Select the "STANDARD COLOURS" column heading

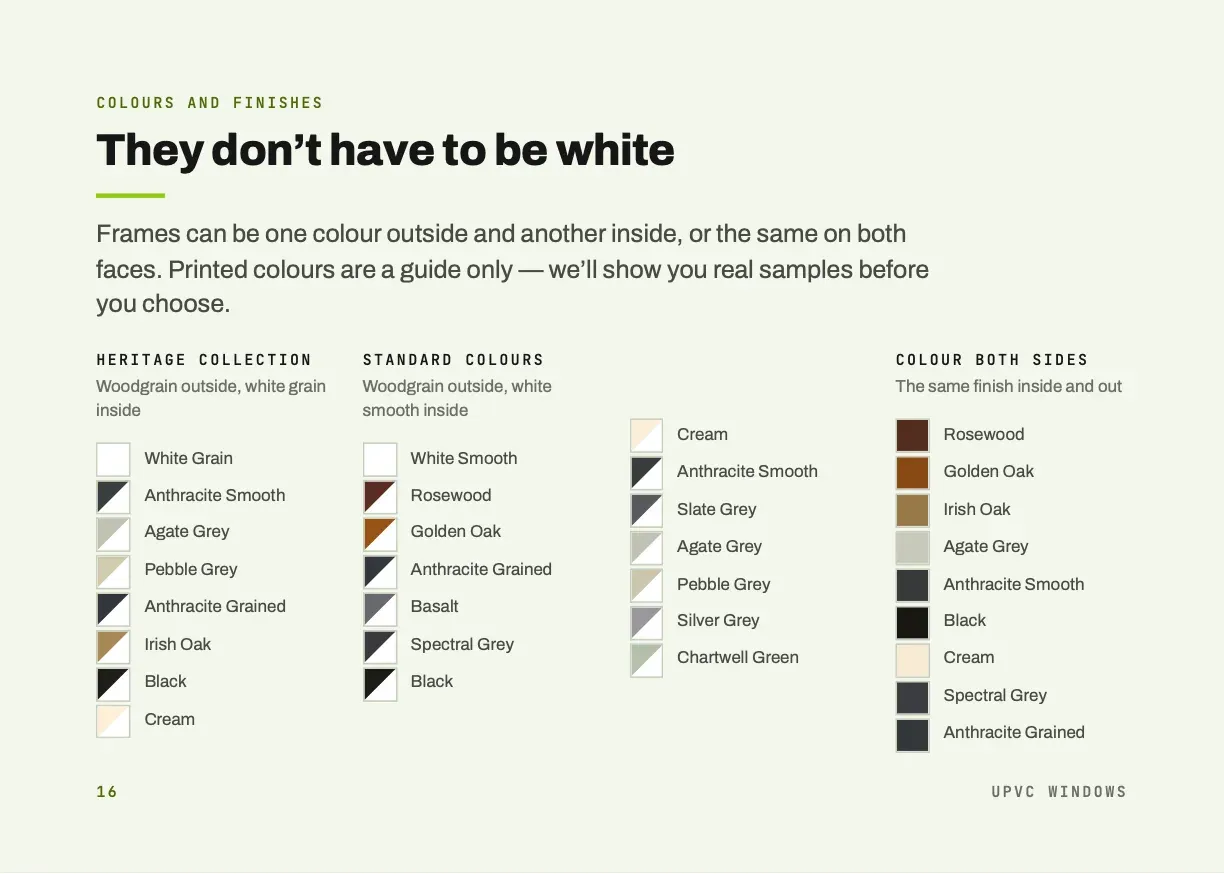tap(453, 360)
